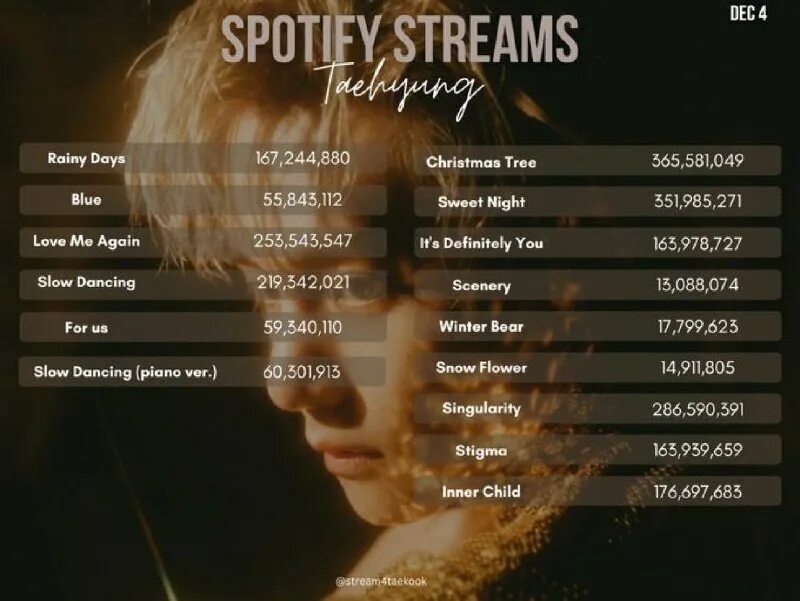This screenshot has height=601, width=800.
Task: Select the Sweet Night entry
Action: pos(597,202)
